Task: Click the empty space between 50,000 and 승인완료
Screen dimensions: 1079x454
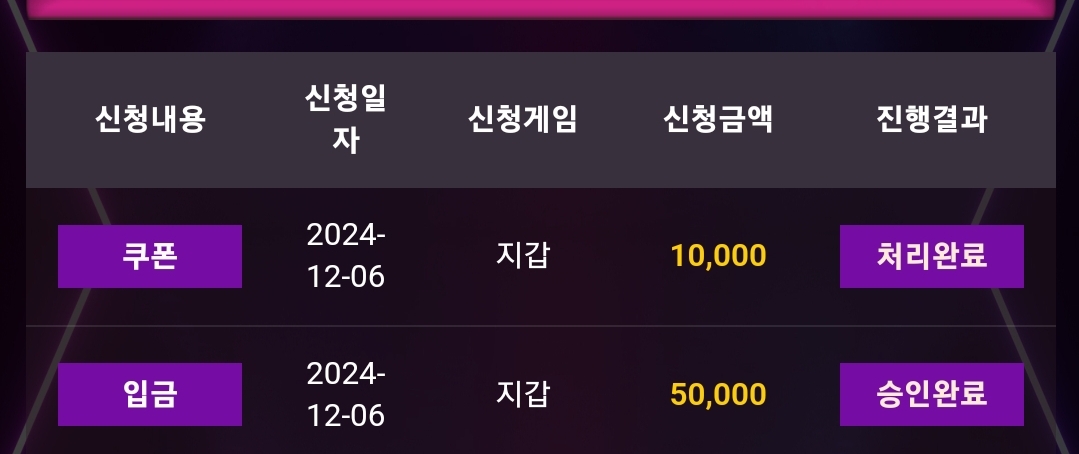Action: [x=803, y=394]
